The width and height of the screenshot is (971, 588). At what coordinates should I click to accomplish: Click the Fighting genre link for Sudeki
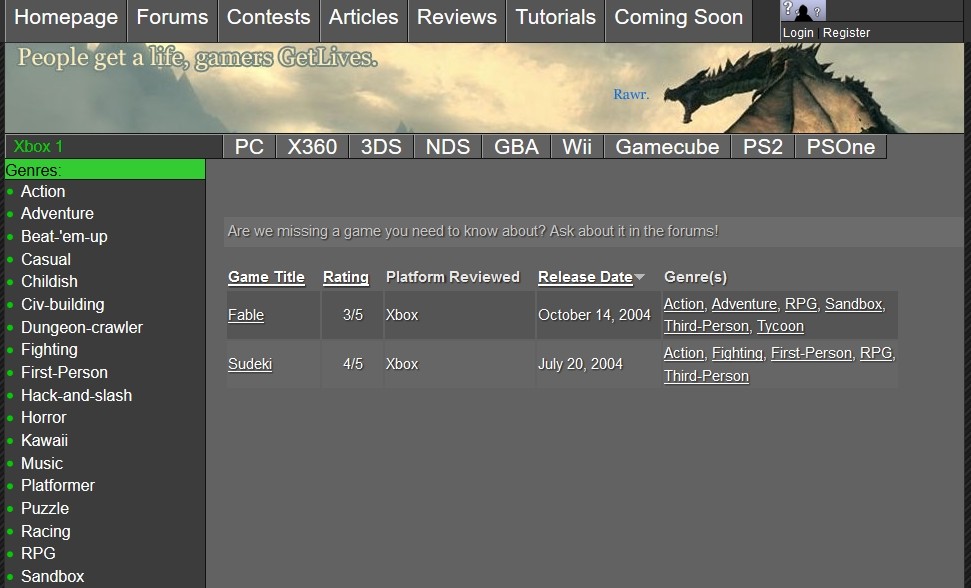tap(737, 353)
